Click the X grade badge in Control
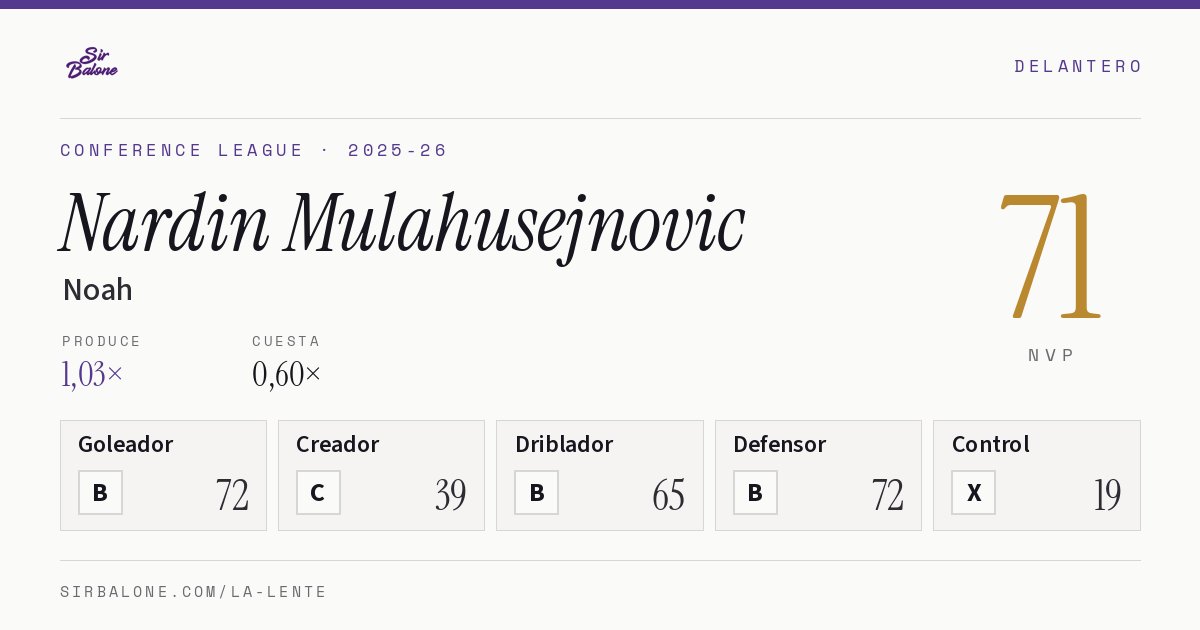Viewport: 1200px width, 630px height. tap(973, 493)
